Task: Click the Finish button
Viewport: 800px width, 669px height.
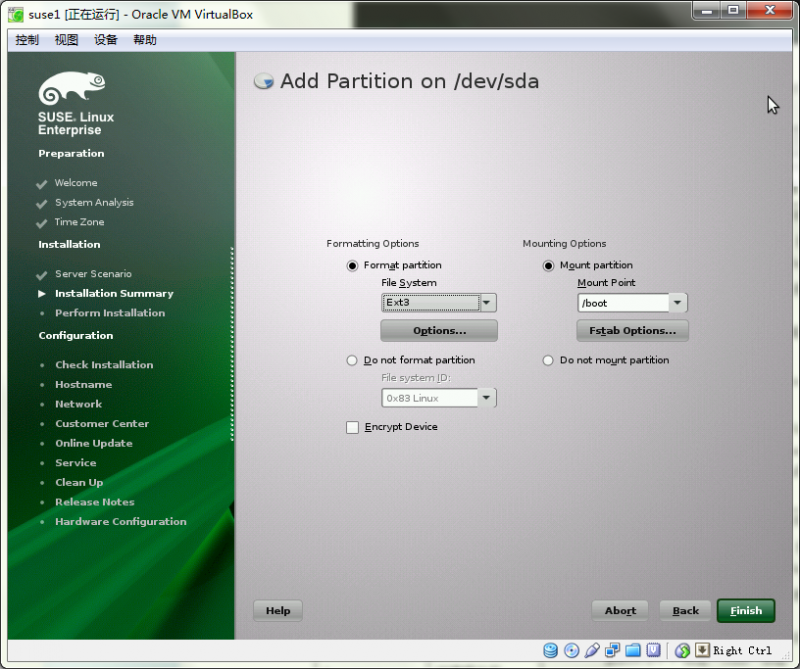Action: click(x=746, y=610)
